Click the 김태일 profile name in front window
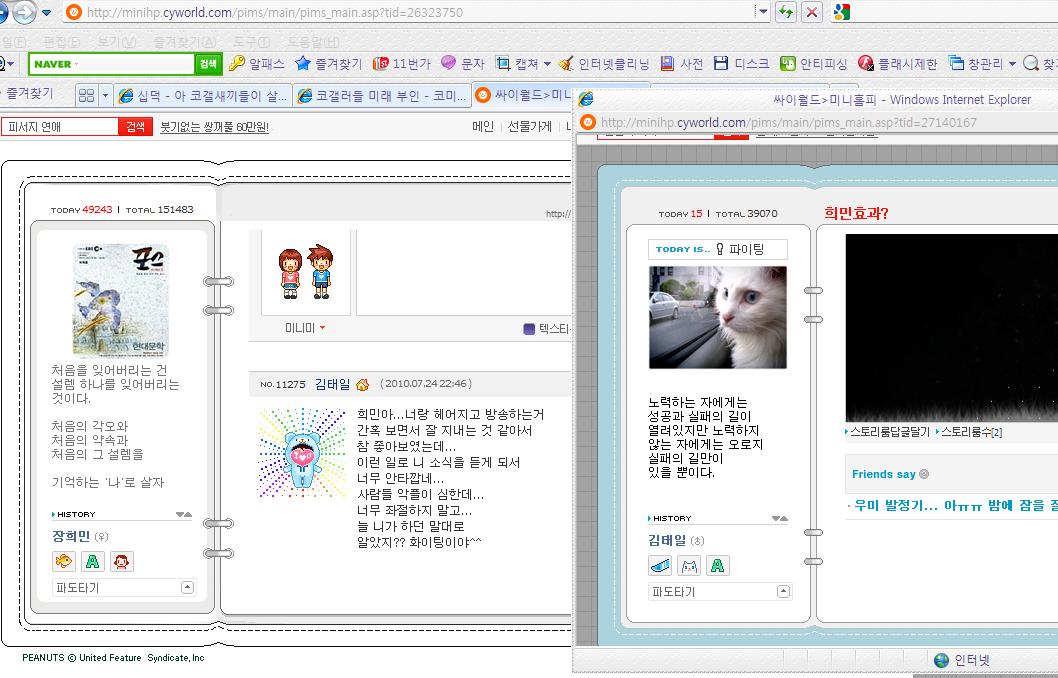Viewport: 1058px width, 678px height. coord(667,540)
